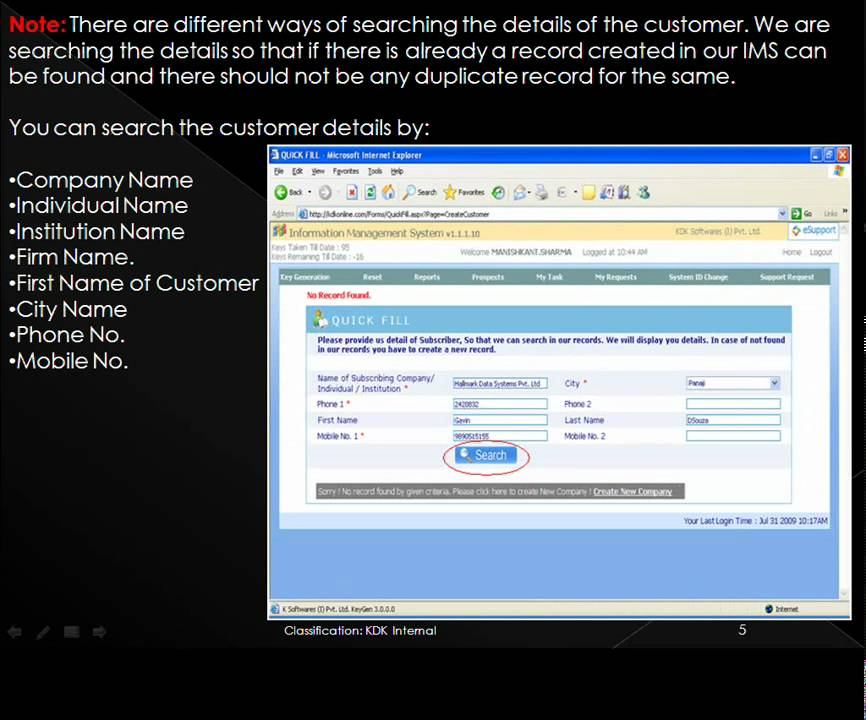Click the pen tool in slideshow controls

(x=43, y=632)
